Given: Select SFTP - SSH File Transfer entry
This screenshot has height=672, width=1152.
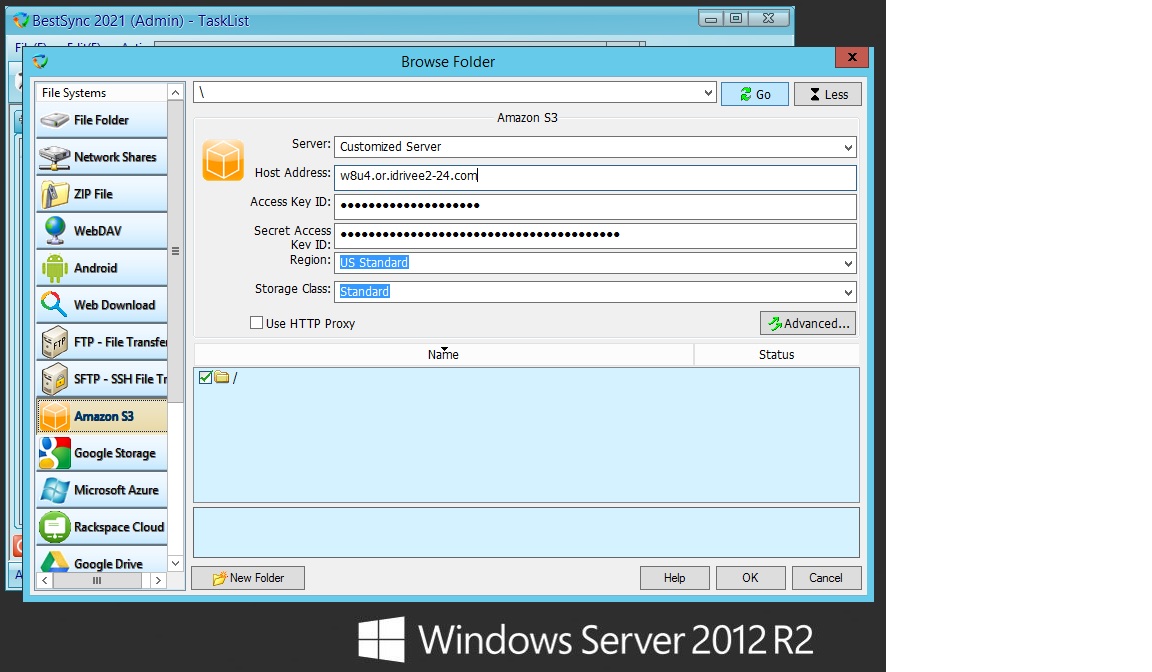Looking at the screenshot, I should (x=102, y=379).
